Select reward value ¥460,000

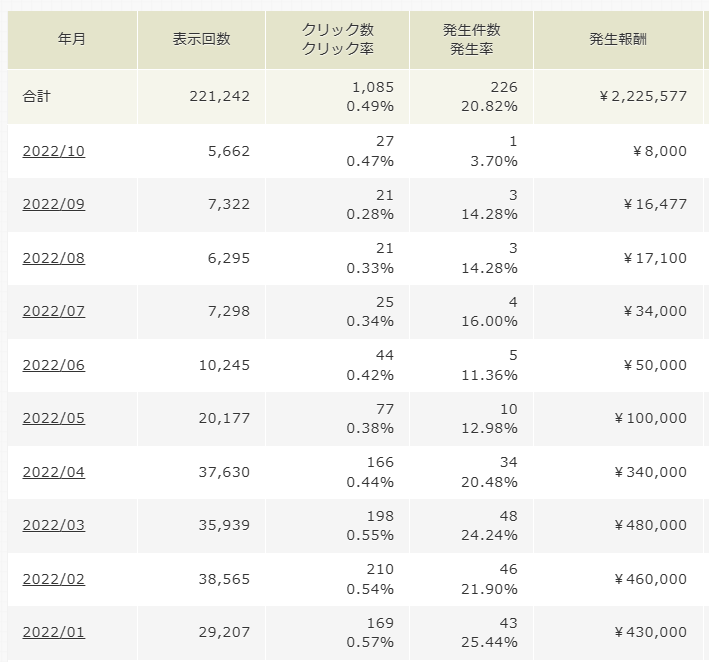pos(651,579)
